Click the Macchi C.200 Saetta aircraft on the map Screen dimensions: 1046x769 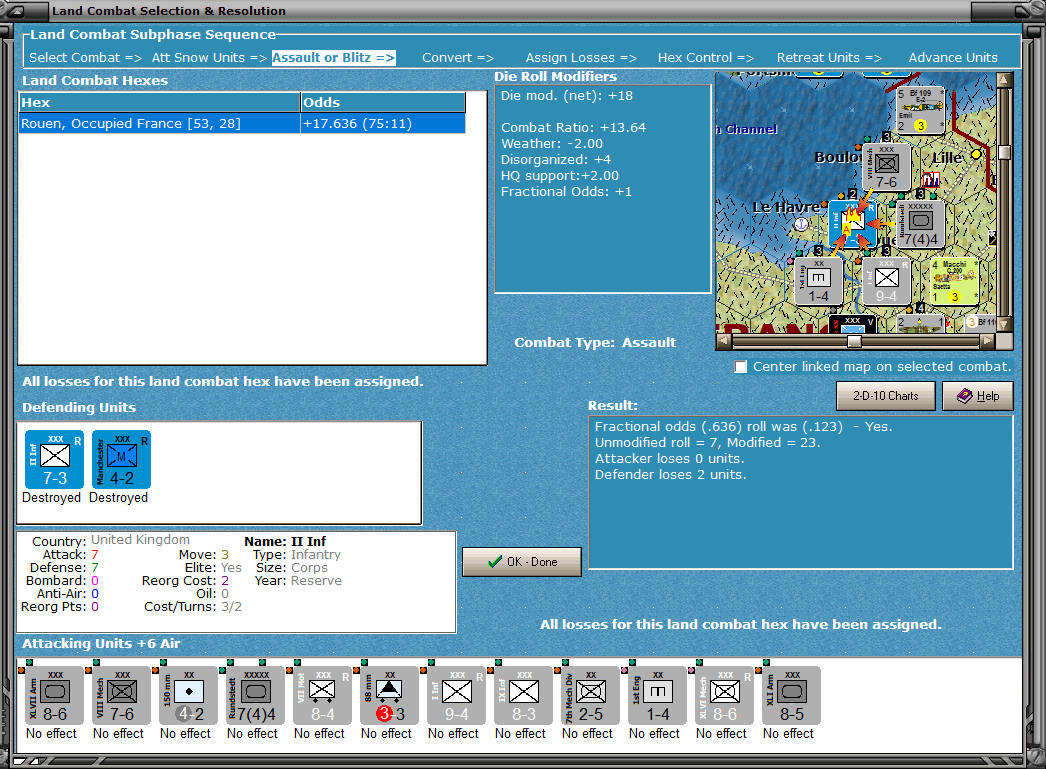click(x=954, y=281)
